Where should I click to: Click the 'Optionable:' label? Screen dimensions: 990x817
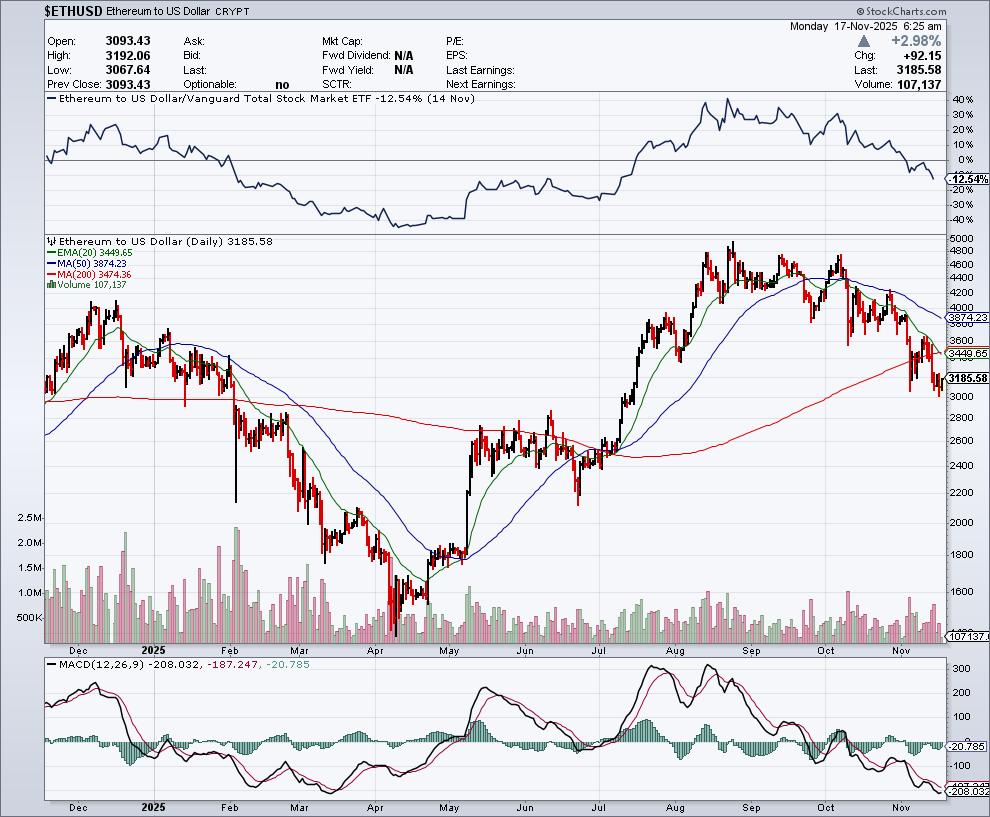[x=210, y=85]
